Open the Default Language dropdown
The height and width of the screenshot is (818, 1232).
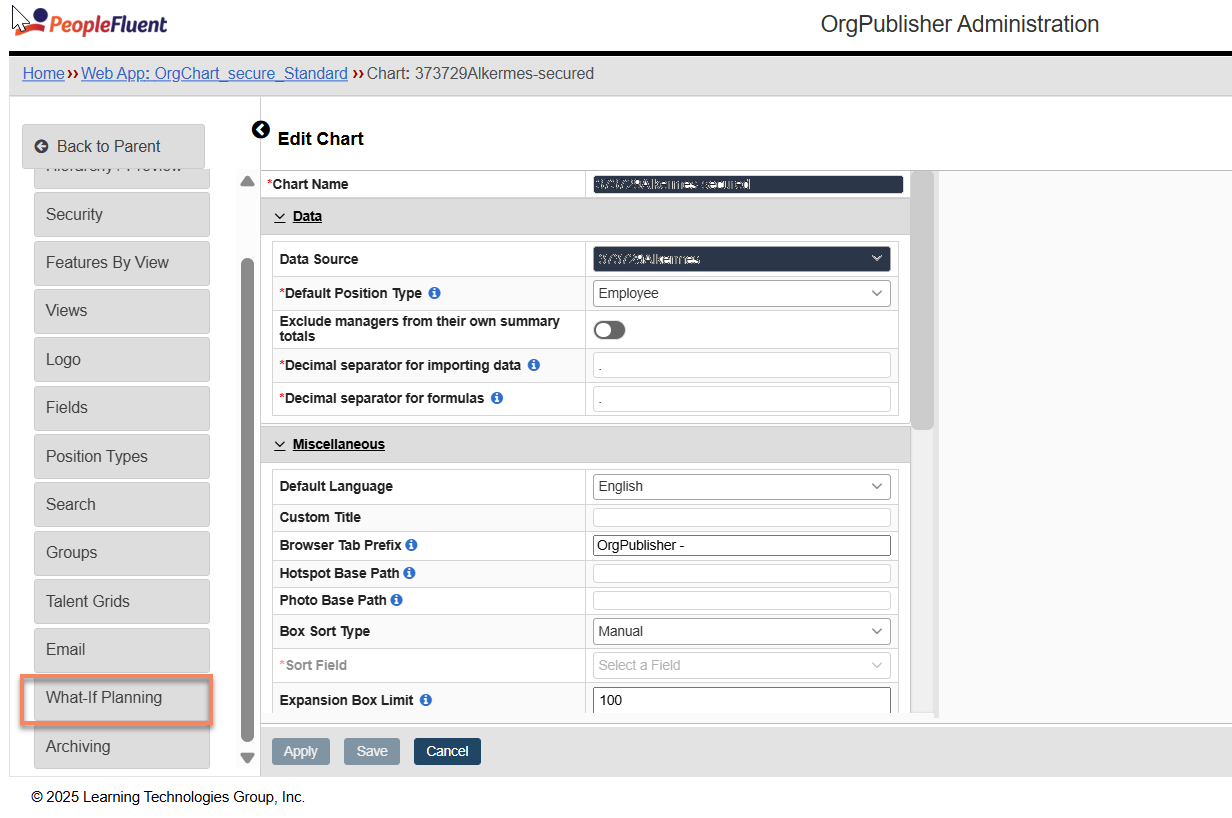(742, 486)
